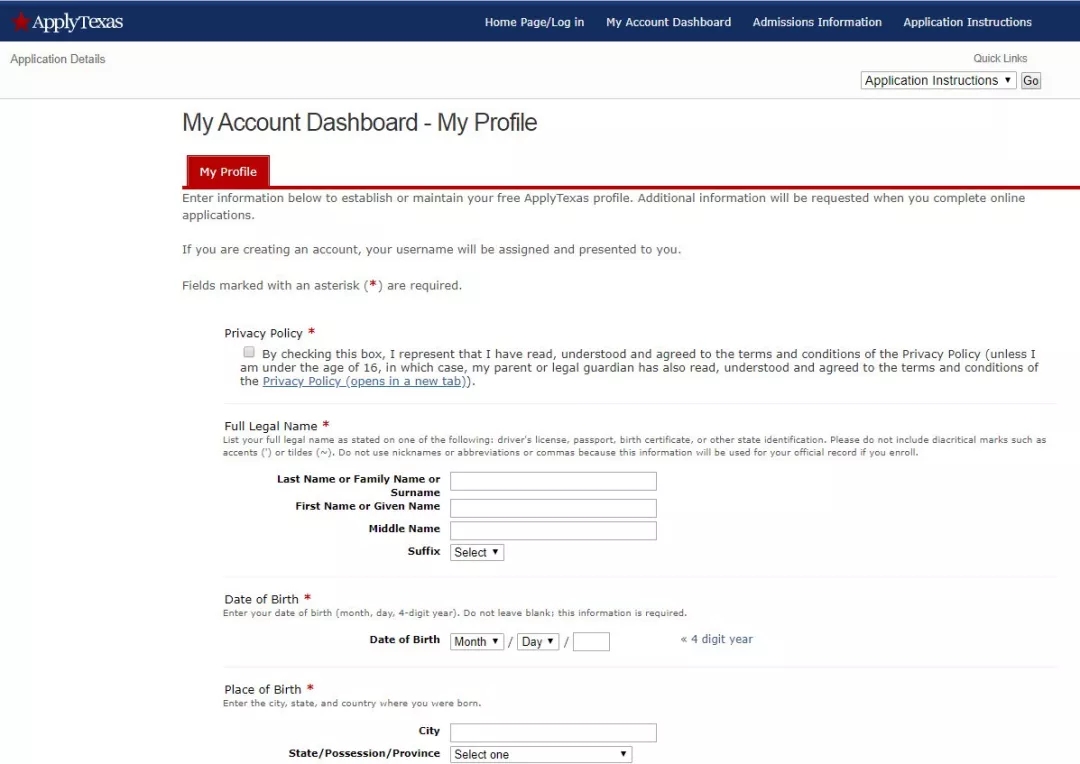Expand the Quick Links dropdown

point(938,81)
